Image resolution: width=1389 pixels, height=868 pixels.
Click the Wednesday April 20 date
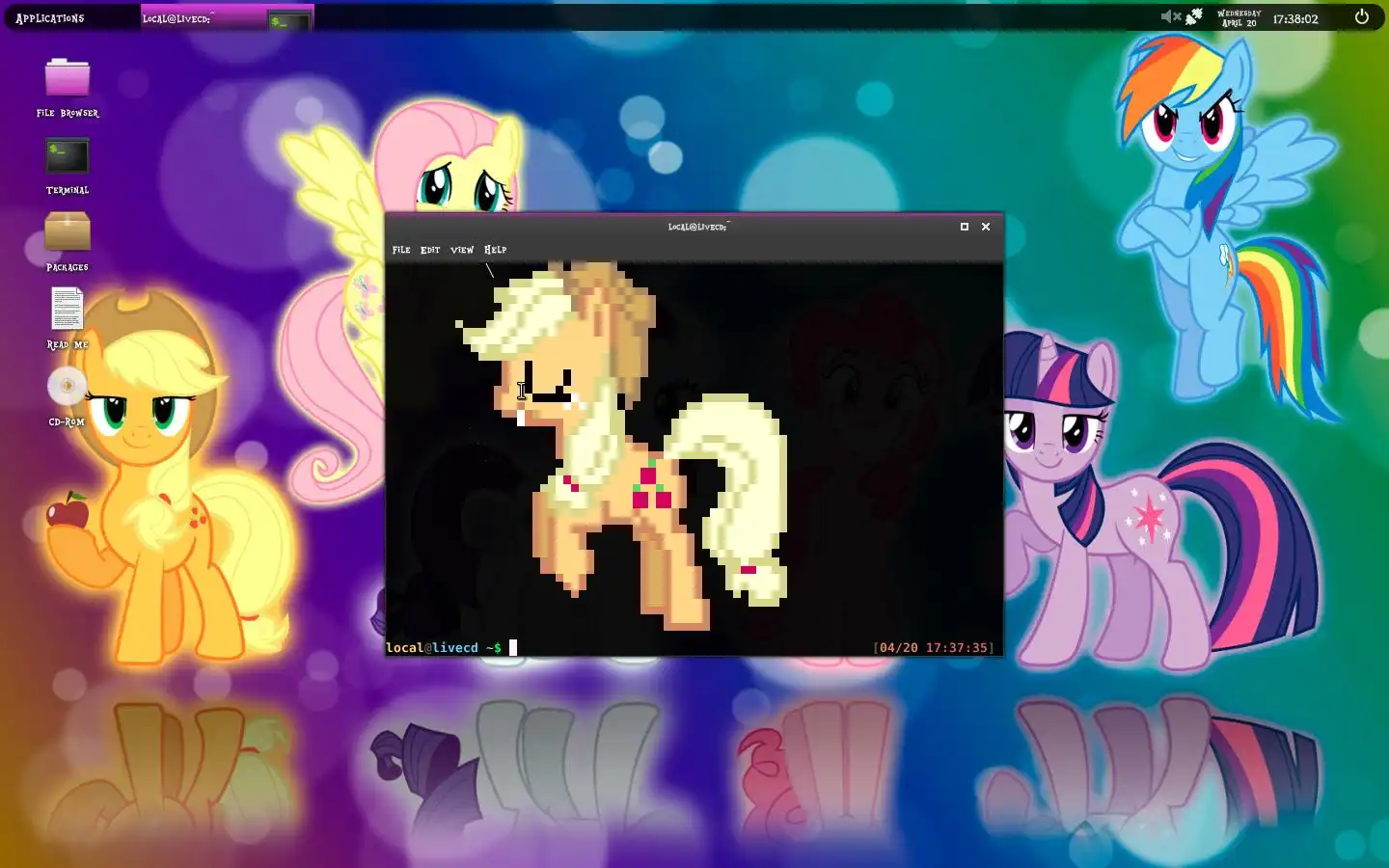pos(1239,18)
